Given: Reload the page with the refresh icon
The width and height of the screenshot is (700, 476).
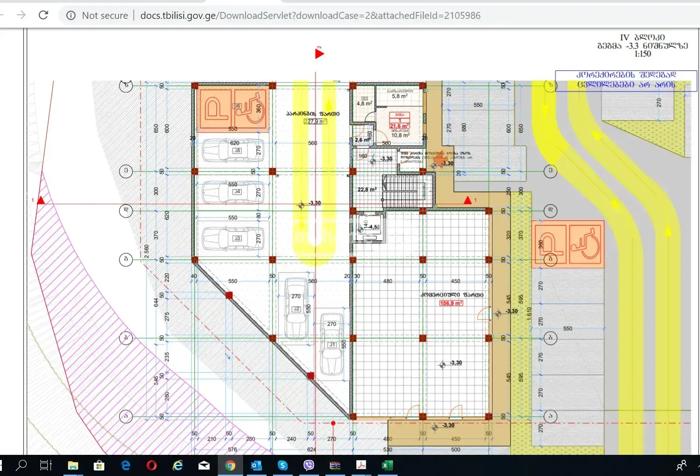Looking at the screenshot, I should pos(43,15).
